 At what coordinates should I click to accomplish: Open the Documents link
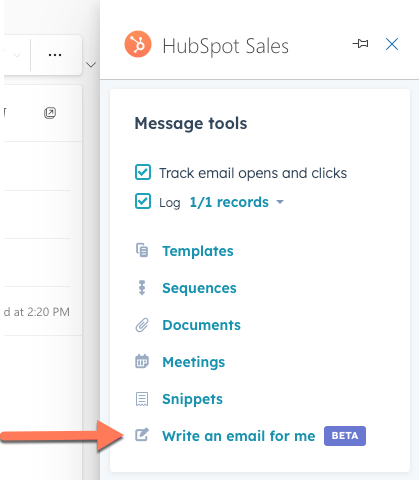coord(201,325)
